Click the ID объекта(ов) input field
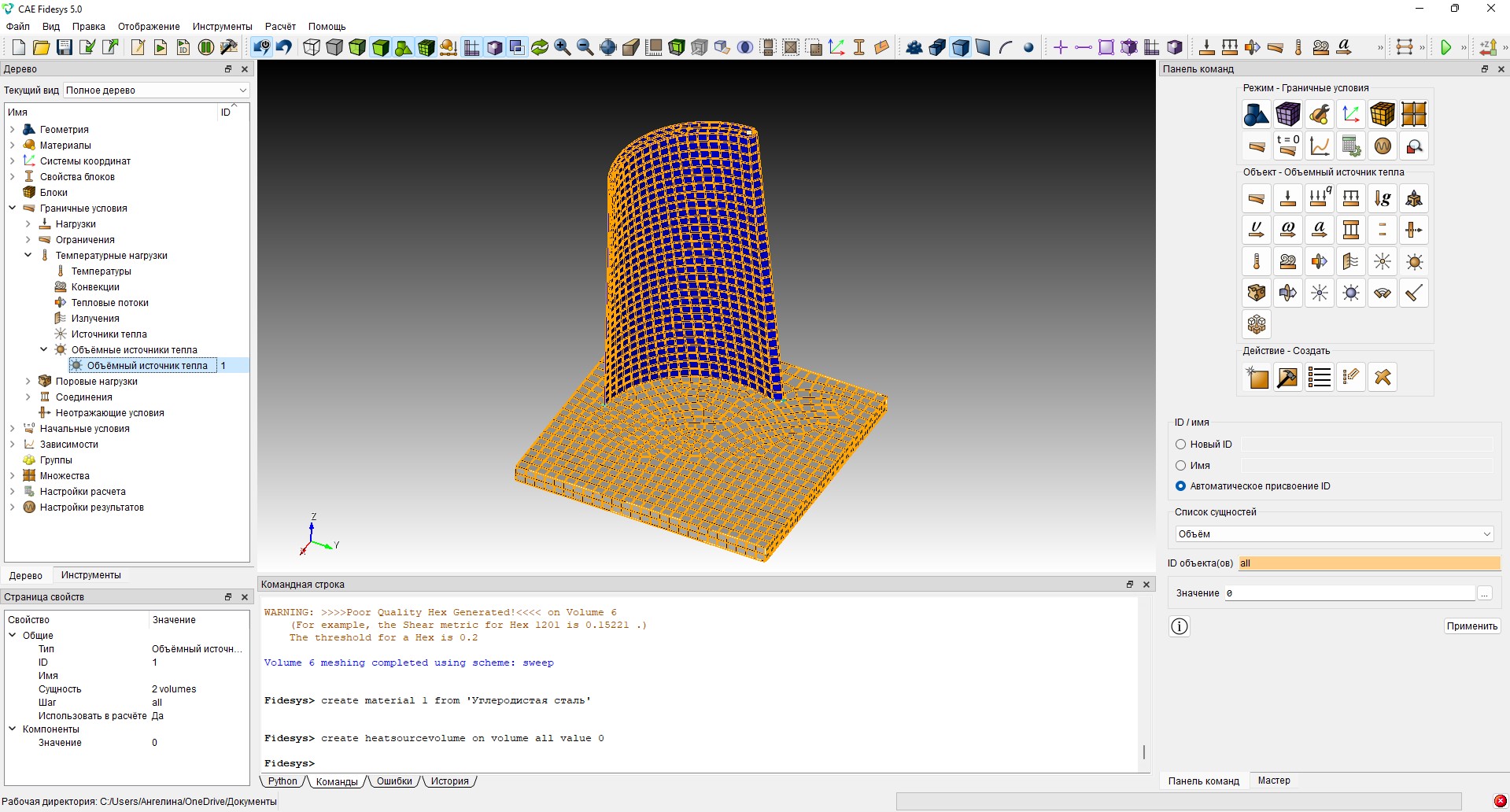The height and width of the screenshot is (812, 1510). (x=1369, y=563)
